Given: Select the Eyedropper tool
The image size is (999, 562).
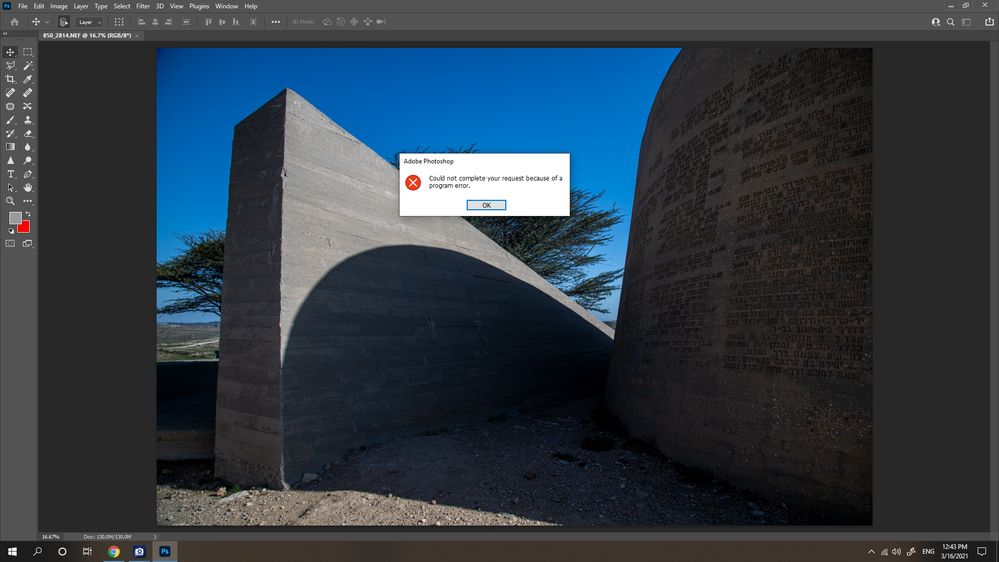Looking at the screenshot, I should (x=27, y=79).
